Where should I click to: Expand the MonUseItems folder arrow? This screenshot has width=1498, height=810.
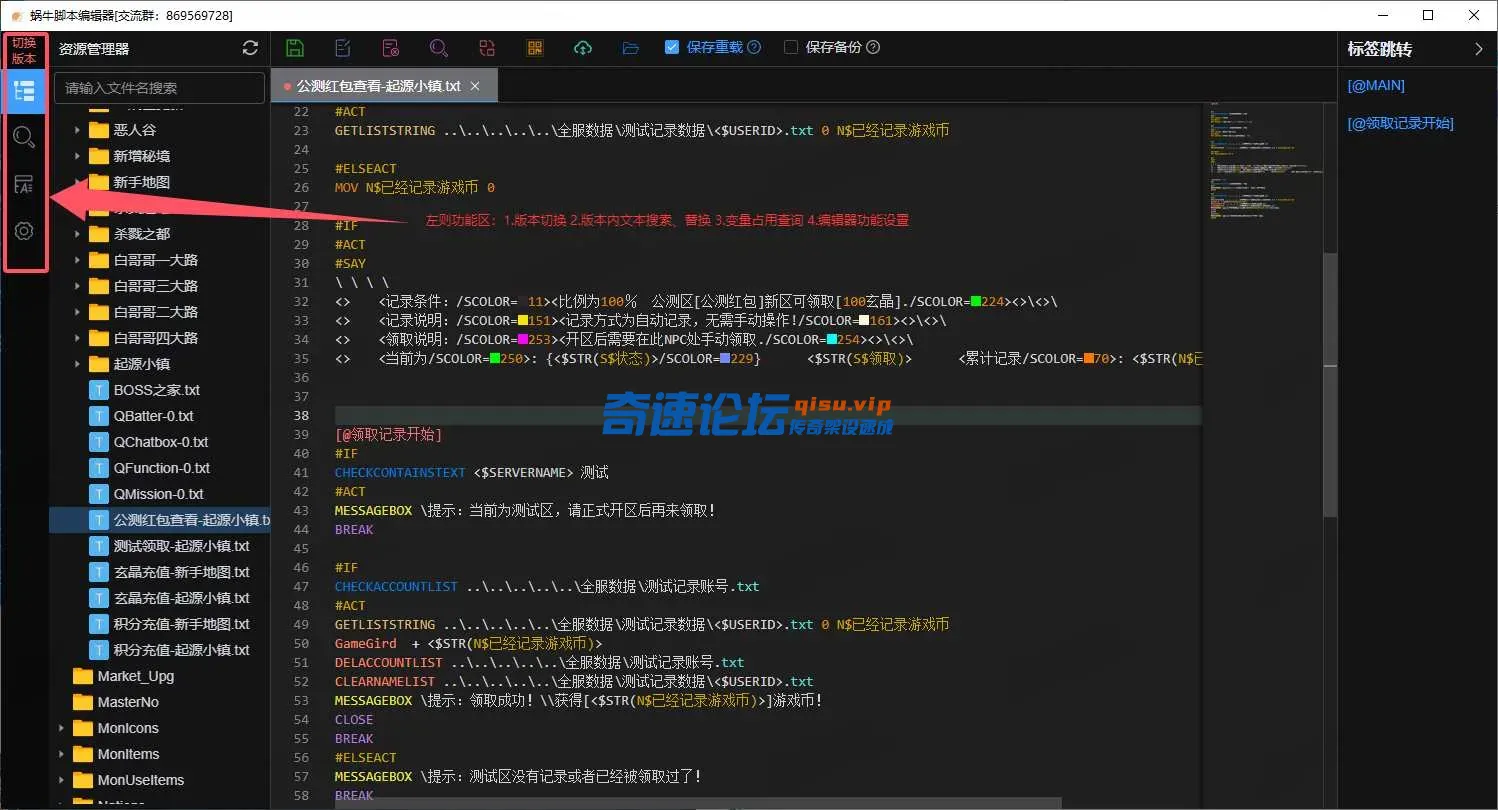[61, 780]
